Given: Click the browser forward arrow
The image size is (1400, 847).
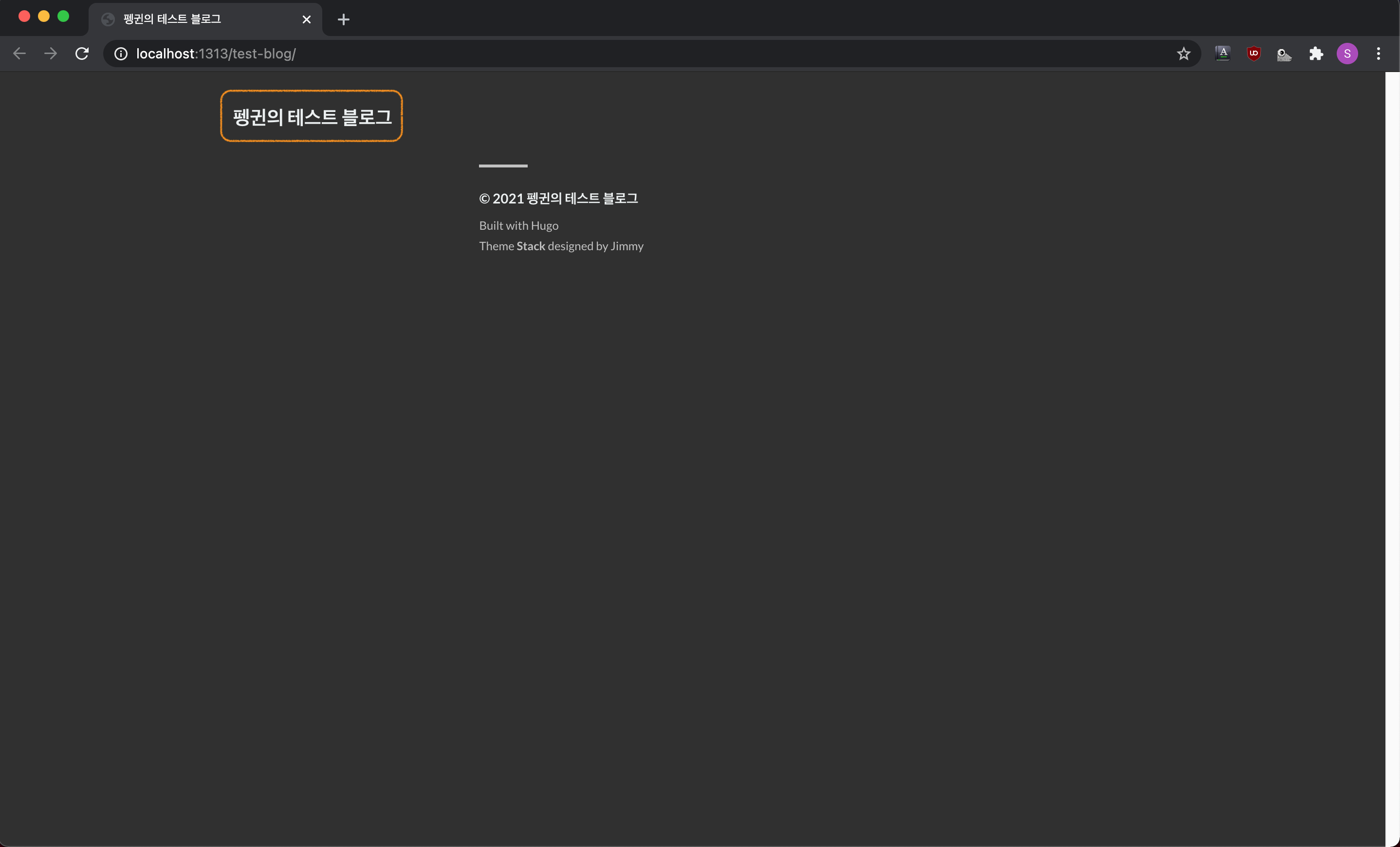Looking at the screenshot, I should [x=51, y=54].
